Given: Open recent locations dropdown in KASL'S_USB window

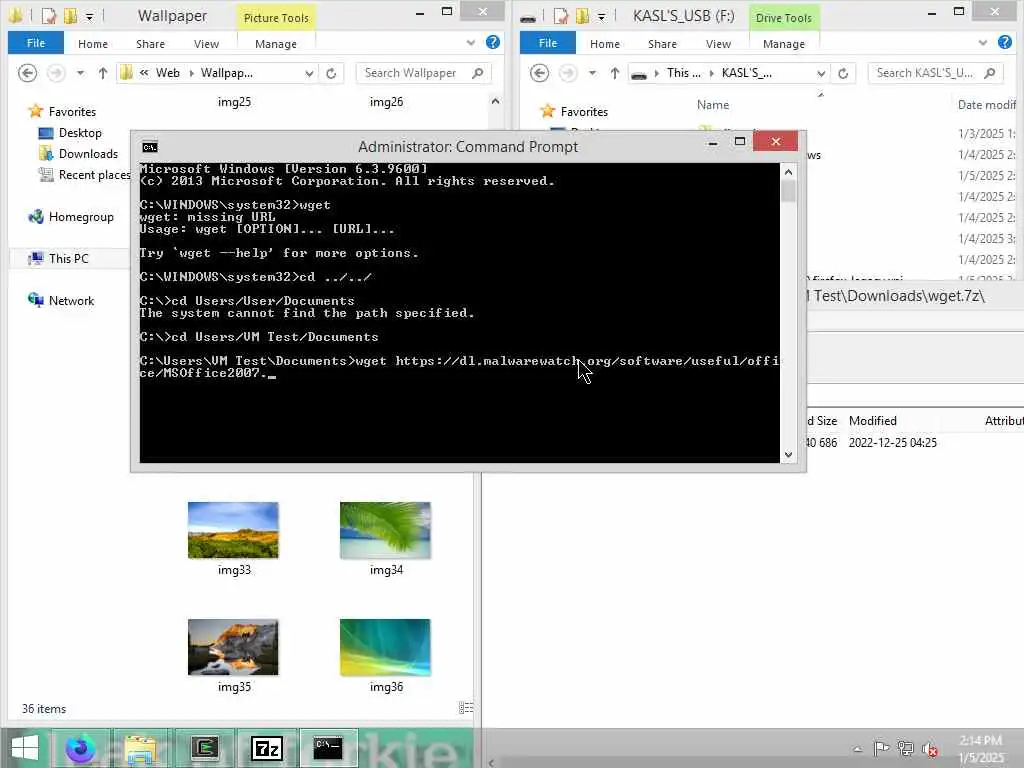Looking at the screenshot, I should tap(592, 73).
